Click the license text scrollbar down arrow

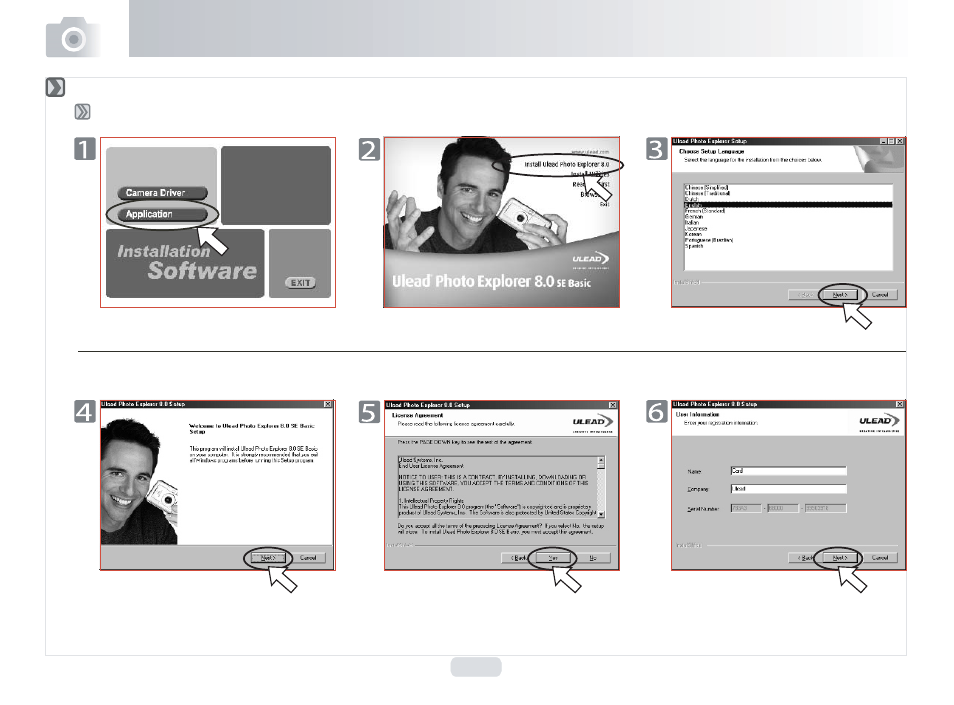(601, 514)
